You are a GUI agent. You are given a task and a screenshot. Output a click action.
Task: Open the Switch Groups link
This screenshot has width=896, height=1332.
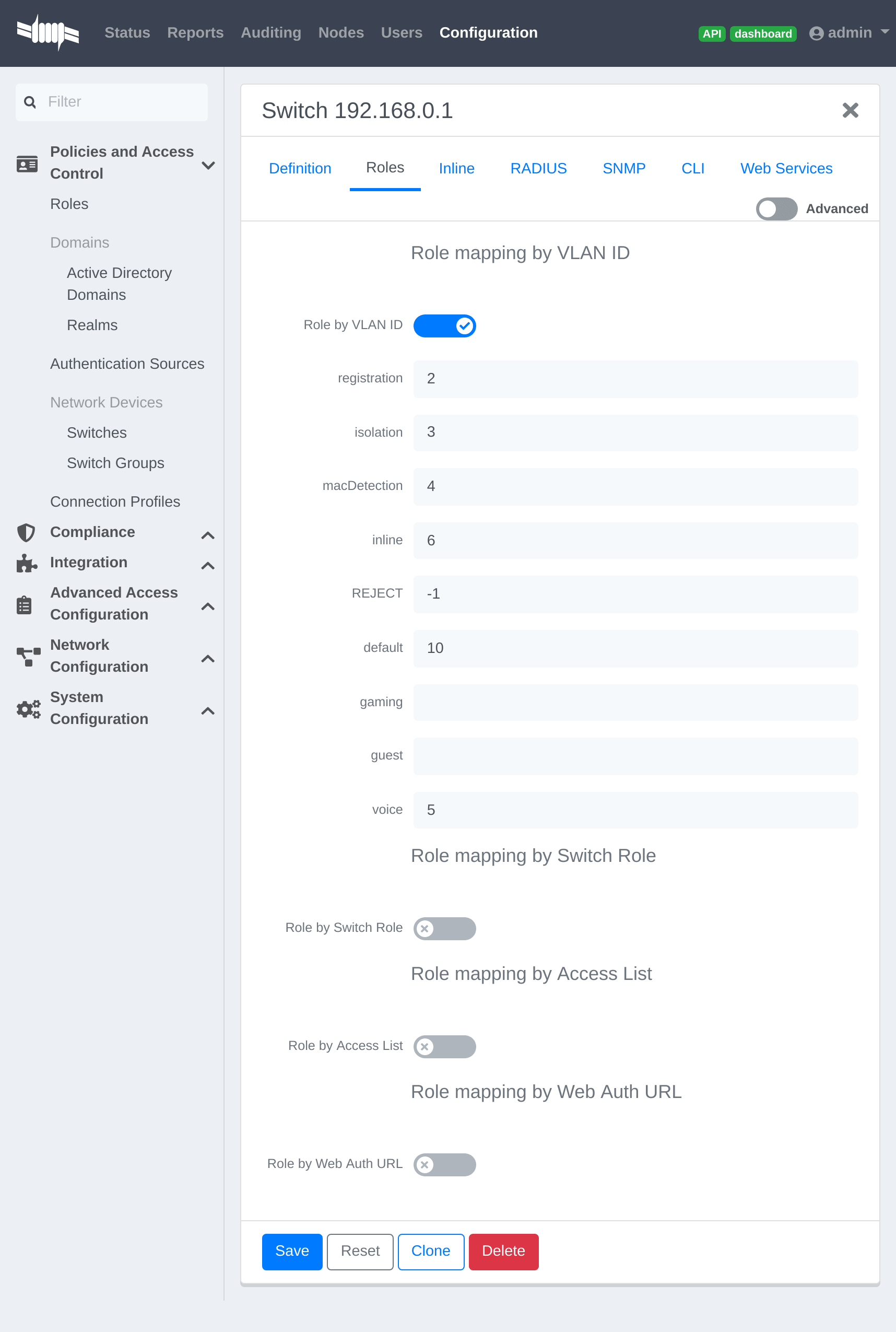[115, 463]
